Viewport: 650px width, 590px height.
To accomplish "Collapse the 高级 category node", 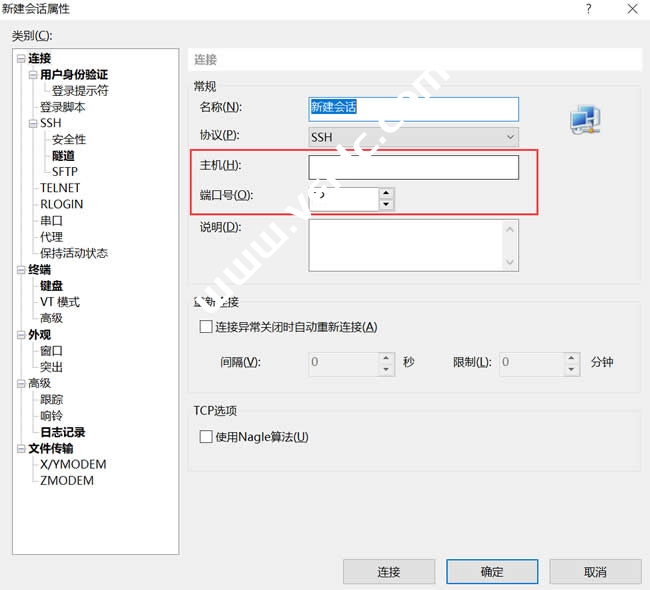I will [x=21, y=384].
